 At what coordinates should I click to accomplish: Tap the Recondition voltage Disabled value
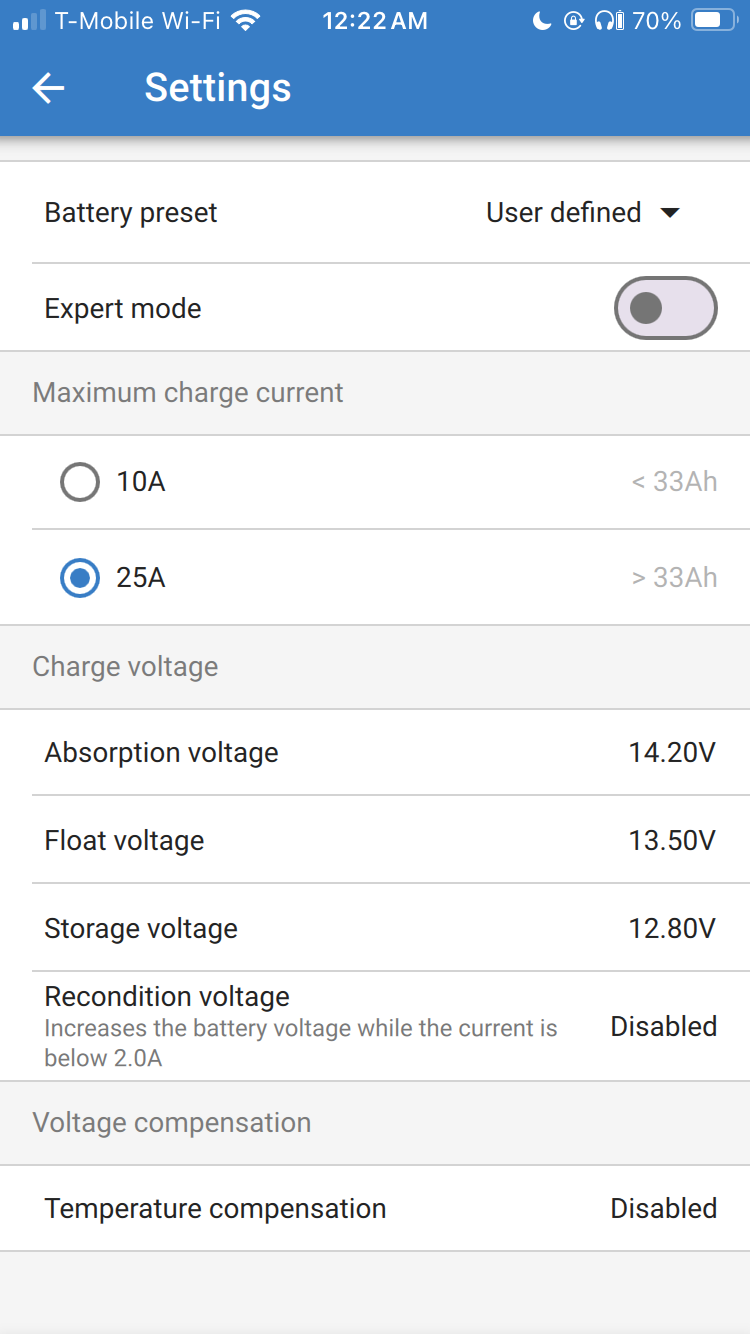[x=663, y=1026]
